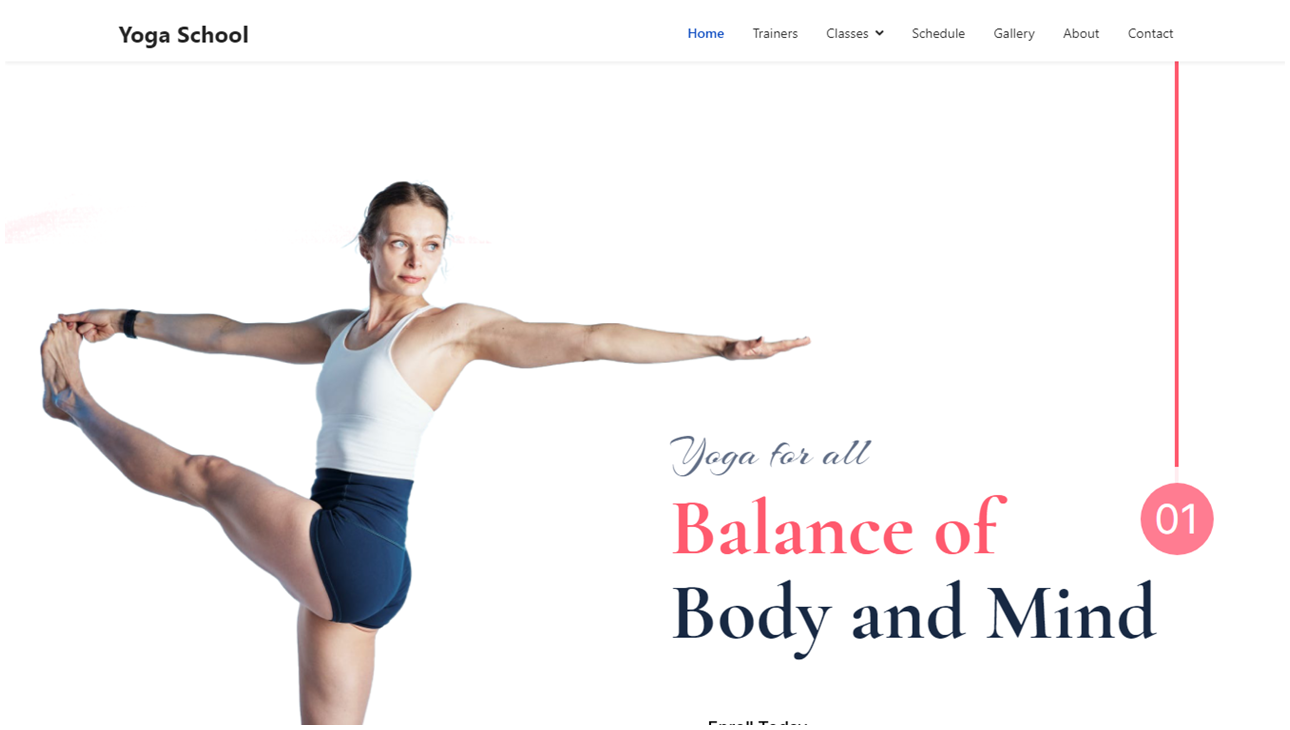Open the Home menu item
Image resolution: width=1290 pixels, height=730 pixels.
[x=705, y=33]
